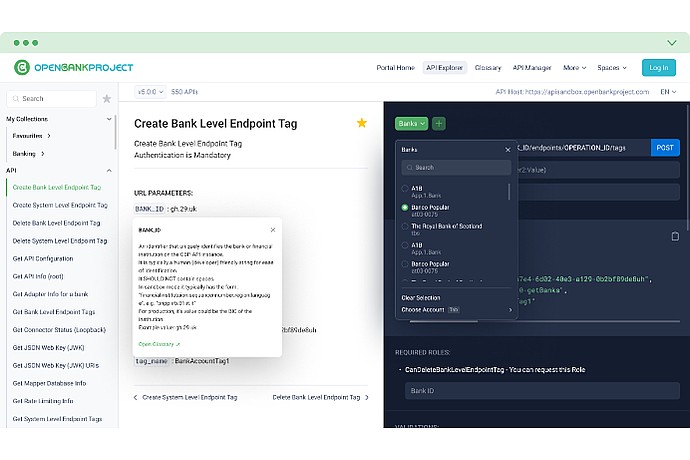Collapse the My Collections section
Screen dimensions: 690x460
(x=109, y=119)
